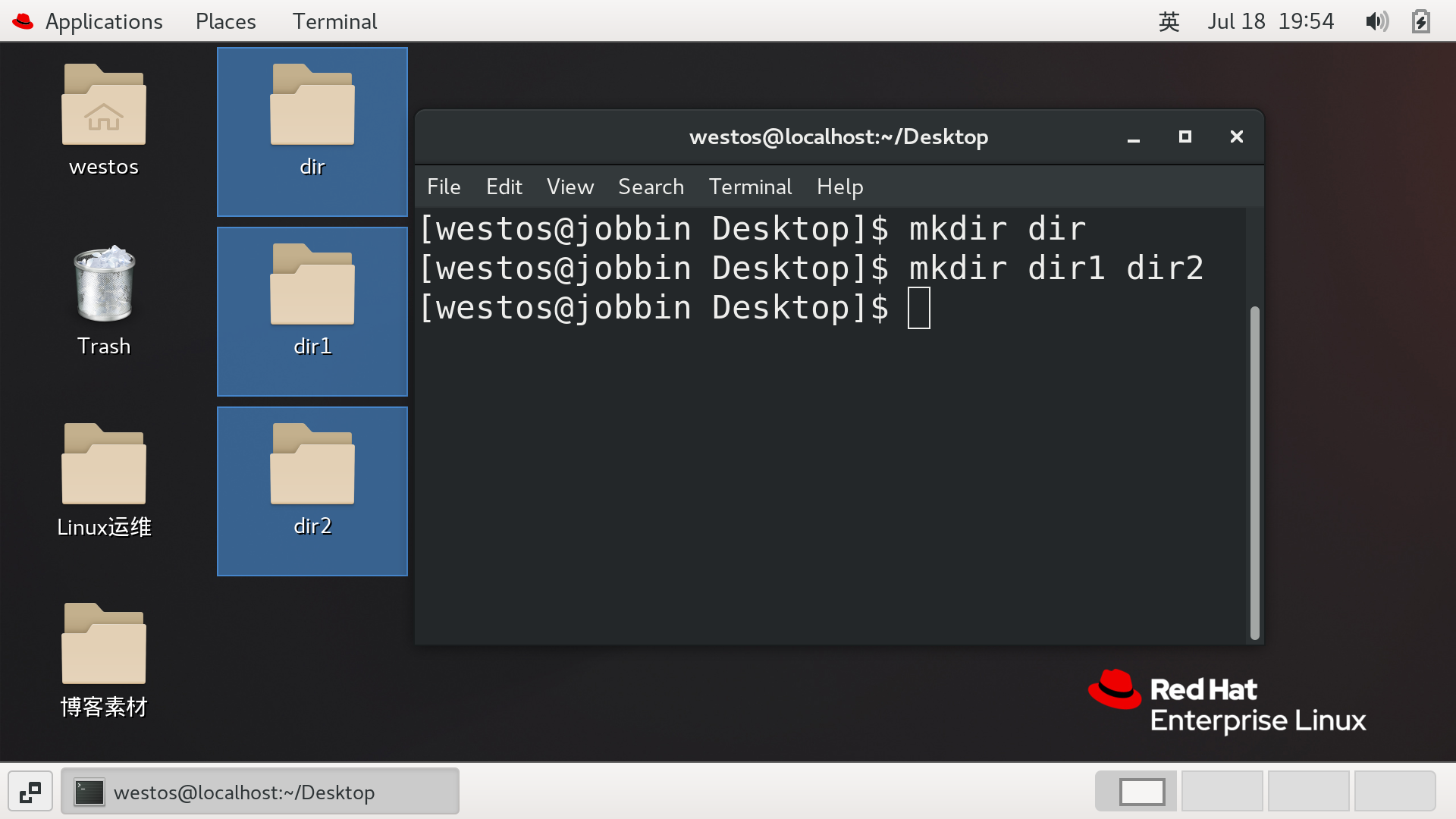Open the Search menu in terminal
Image resolution: width=1456 pixels, height=819 pixels.
[x=651, y=187]
